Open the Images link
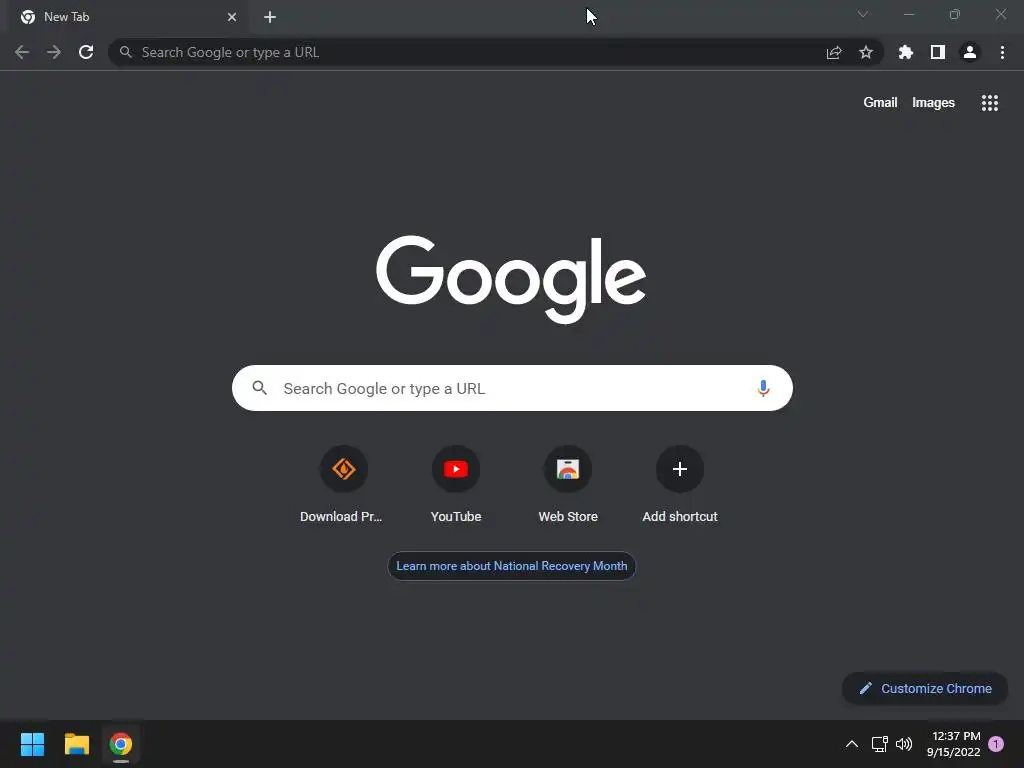1024x768 pixels. pos(933,103)
